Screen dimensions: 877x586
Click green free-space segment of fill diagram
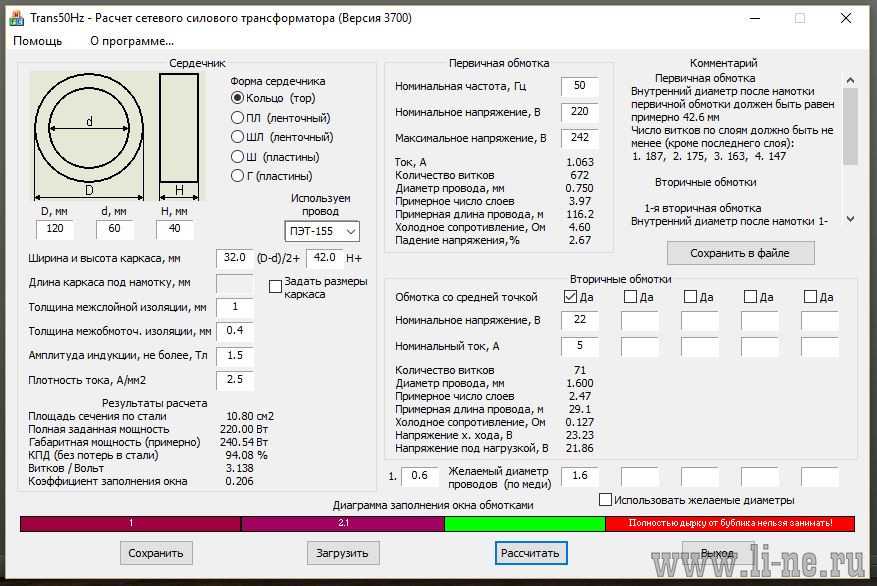point(525,523)
